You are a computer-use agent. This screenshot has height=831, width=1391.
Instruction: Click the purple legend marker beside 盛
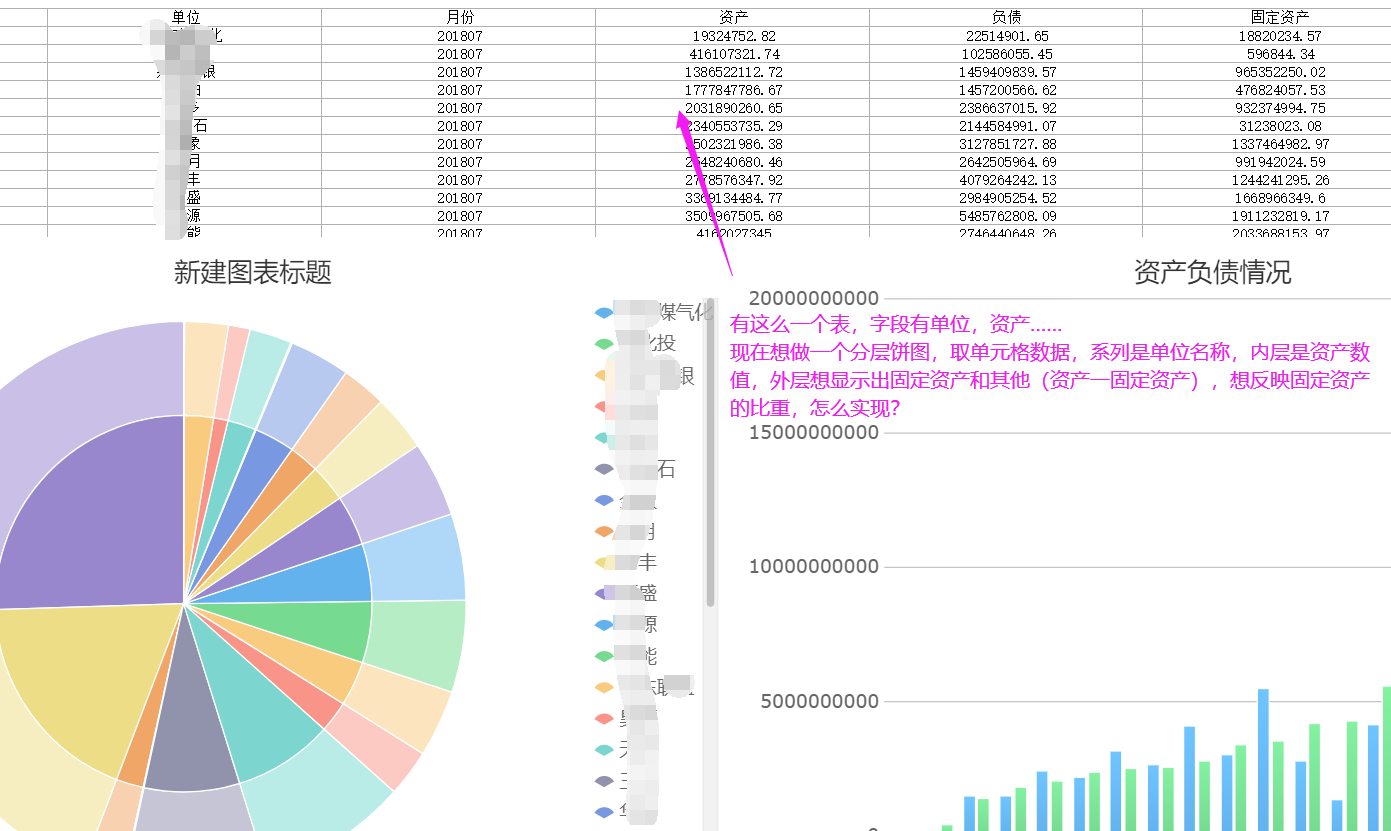(604, 593)
